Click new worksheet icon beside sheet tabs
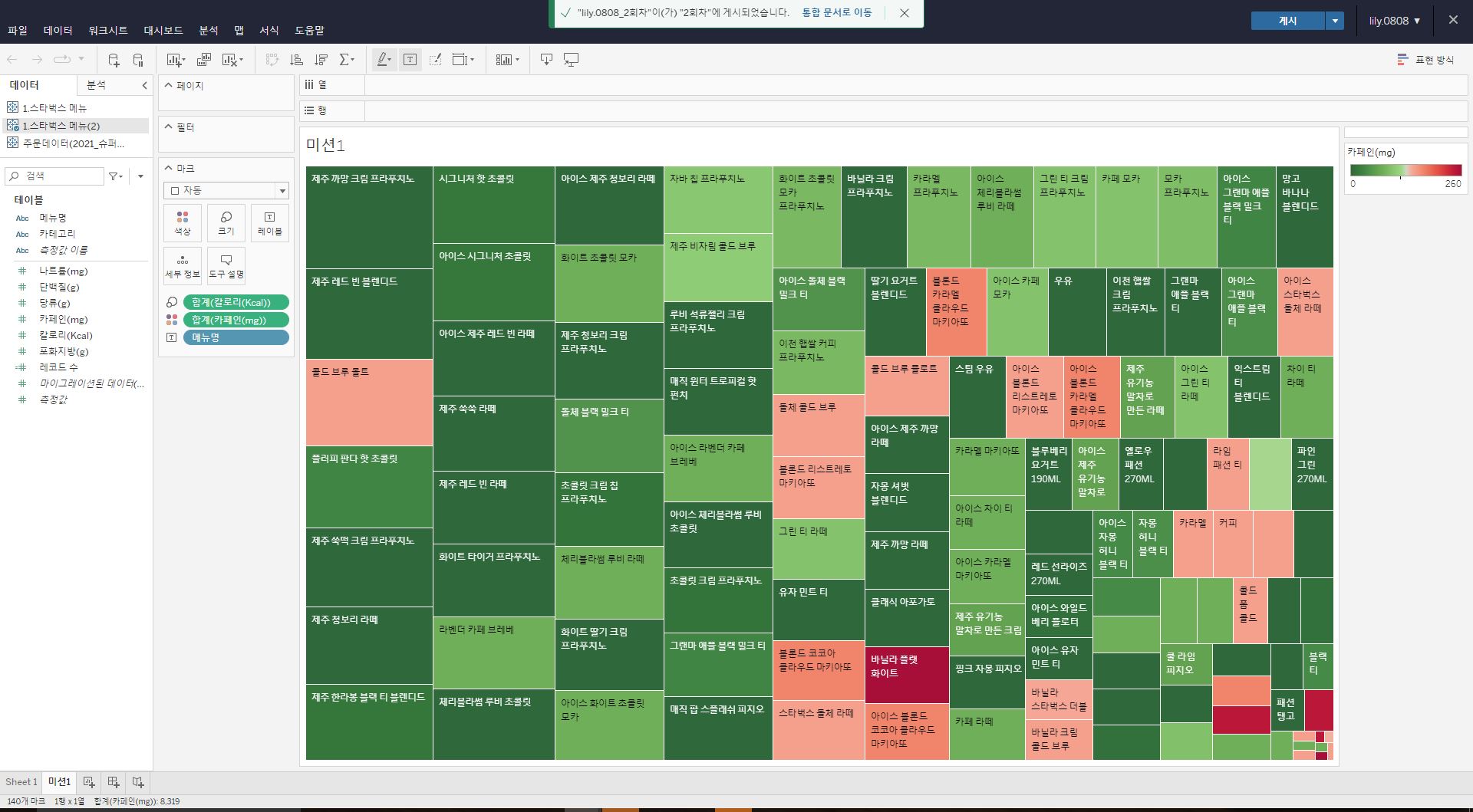1473x812 pixels. coord(89,782)
